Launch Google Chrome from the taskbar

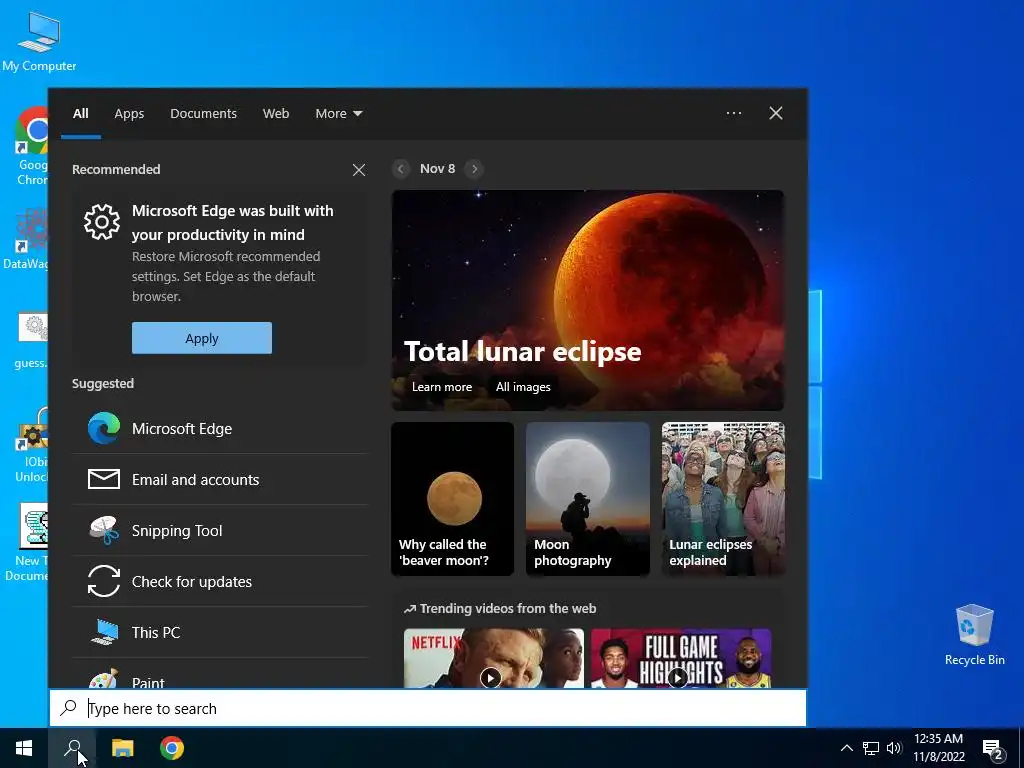point(172,748)
